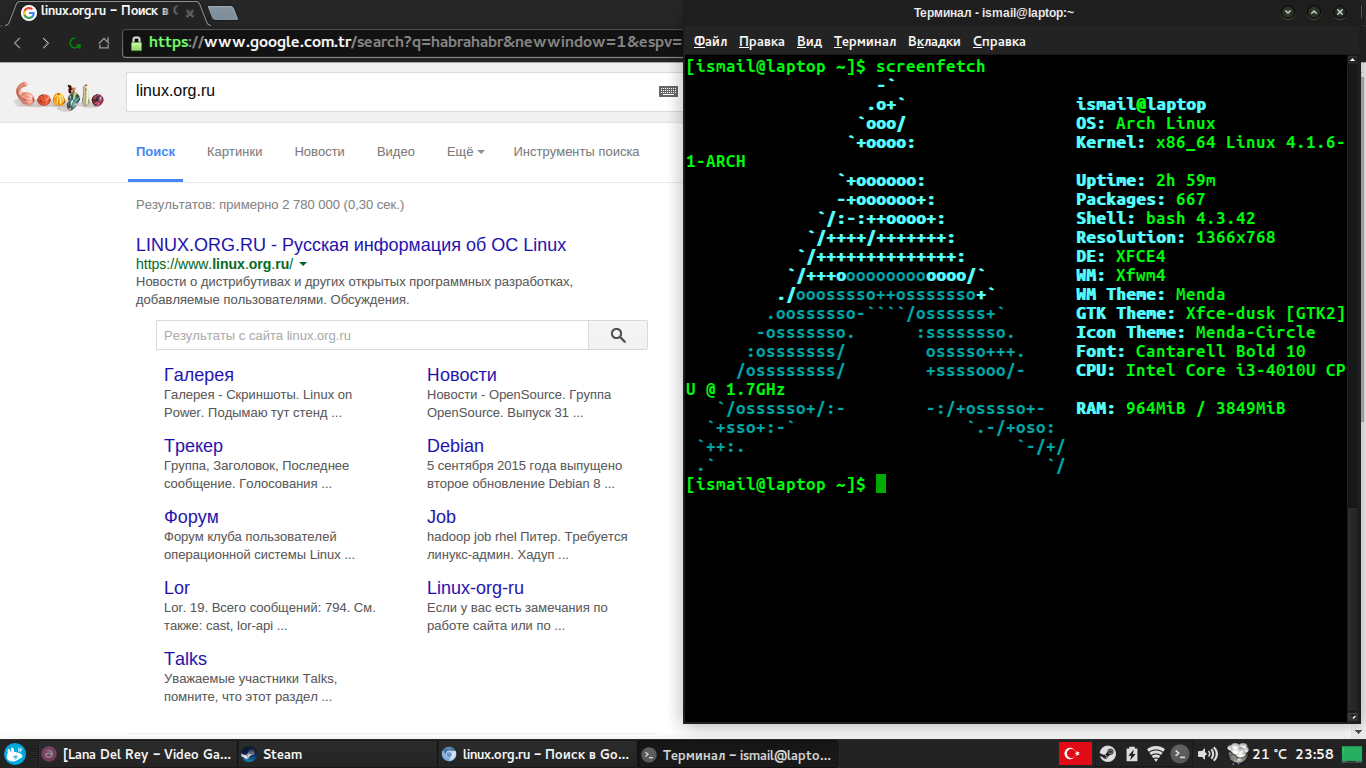Switch to the Терминал taskbar button
This screenshot has height=768, width=1366.
(736, 754)
